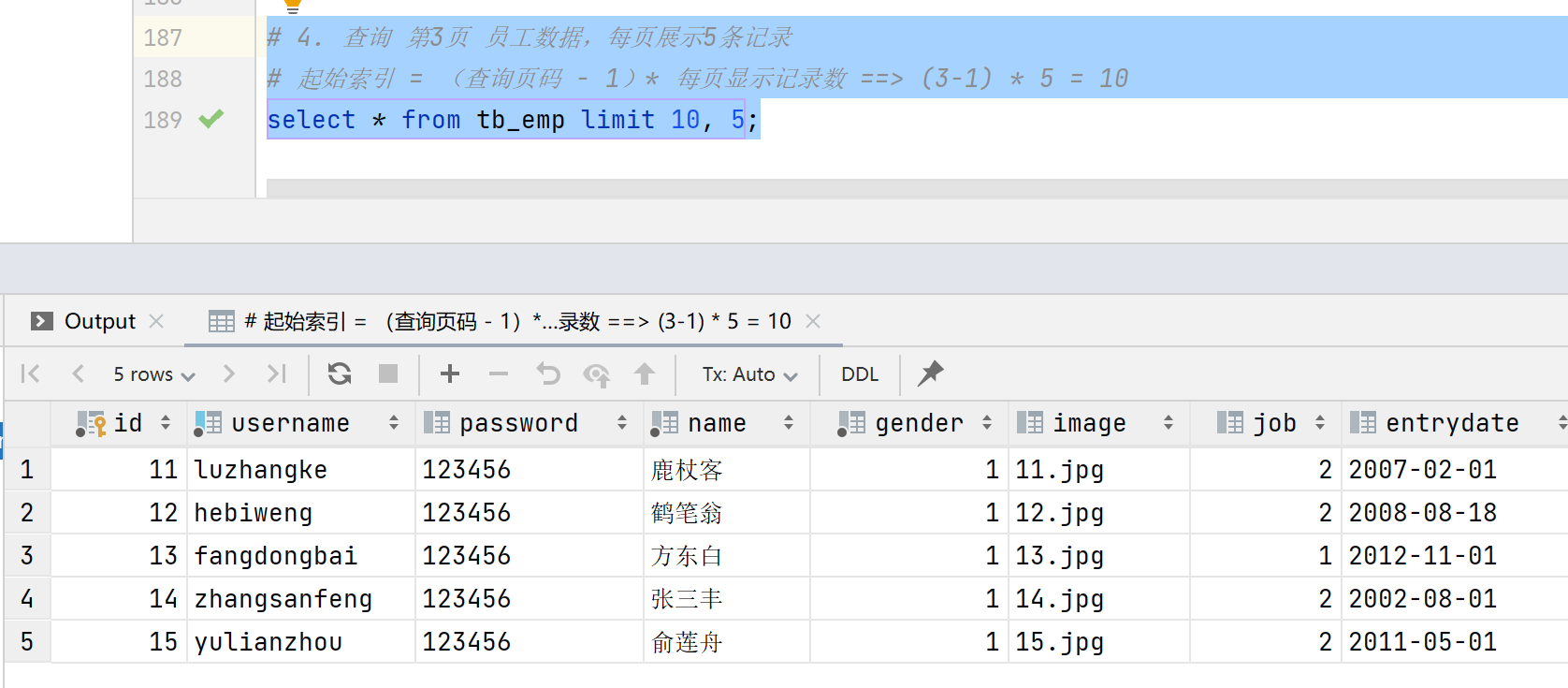Click the comment on line 187

[530, 37]
